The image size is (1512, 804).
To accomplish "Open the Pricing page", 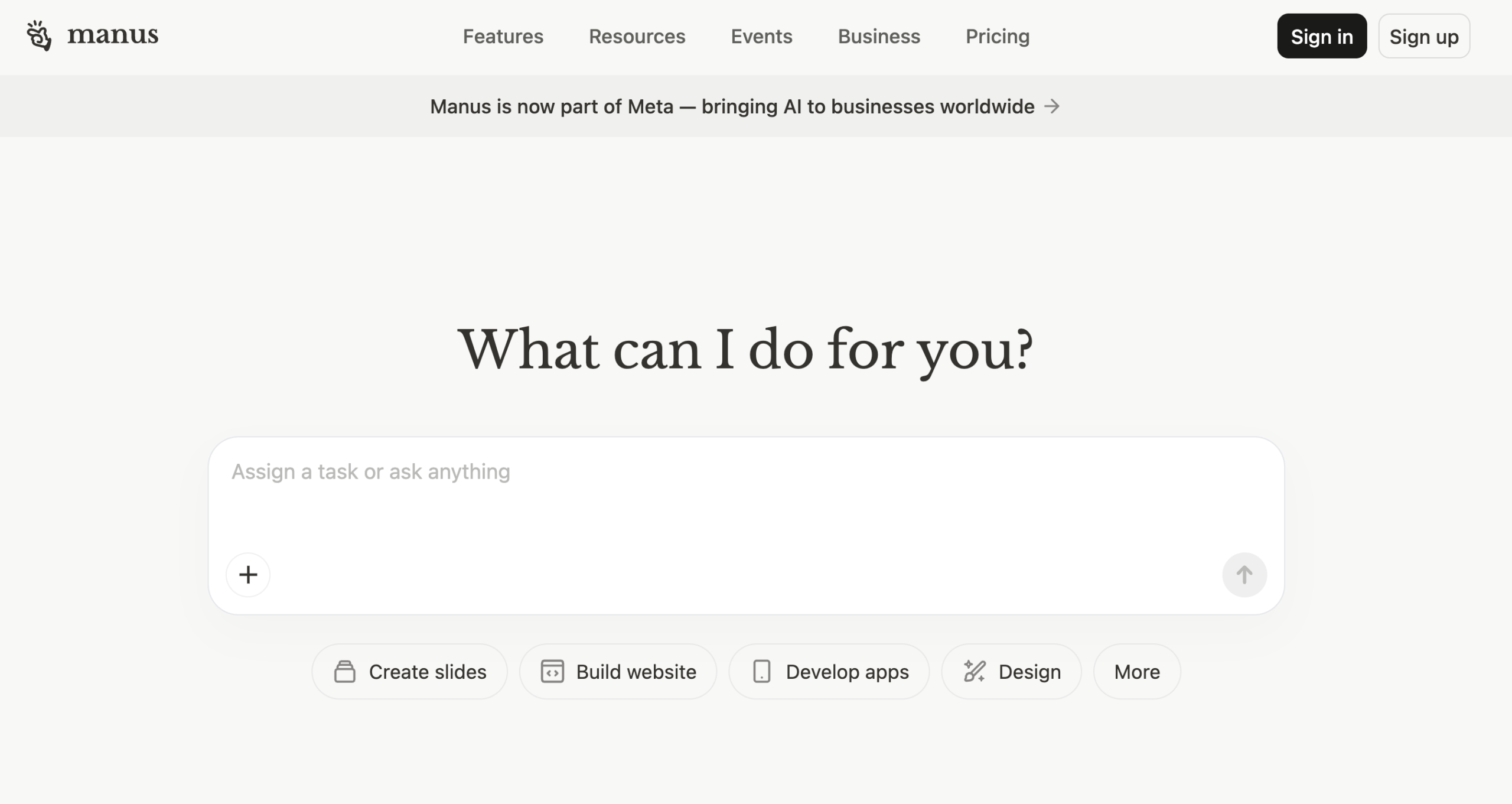I will [997, 37].
